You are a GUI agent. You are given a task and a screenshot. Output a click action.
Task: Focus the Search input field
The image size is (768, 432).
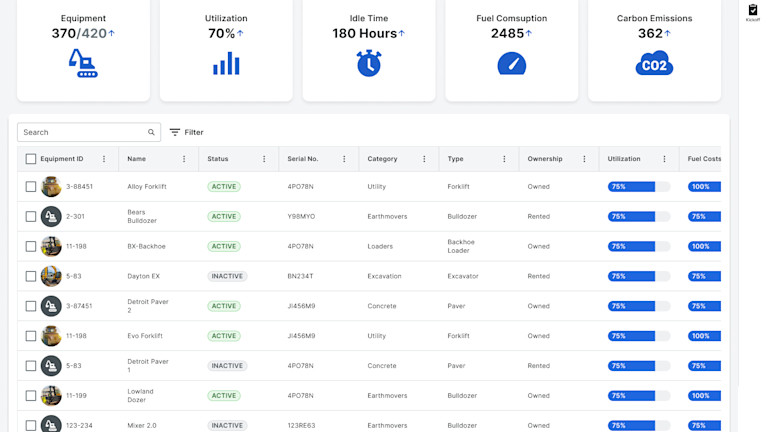pyautogui.click(x=89, y=132)
